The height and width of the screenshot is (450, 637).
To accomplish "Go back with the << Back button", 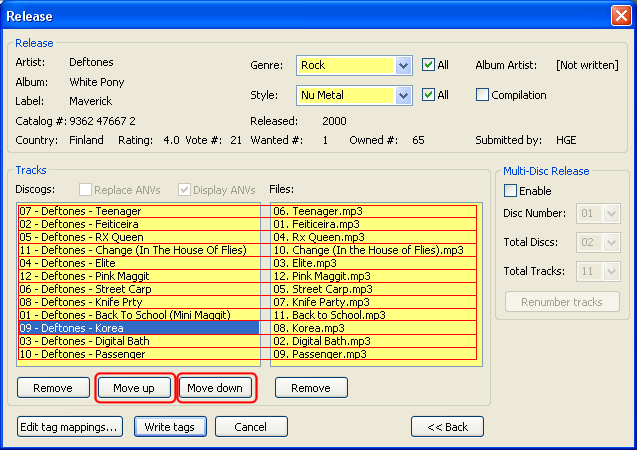I will 447,426.
